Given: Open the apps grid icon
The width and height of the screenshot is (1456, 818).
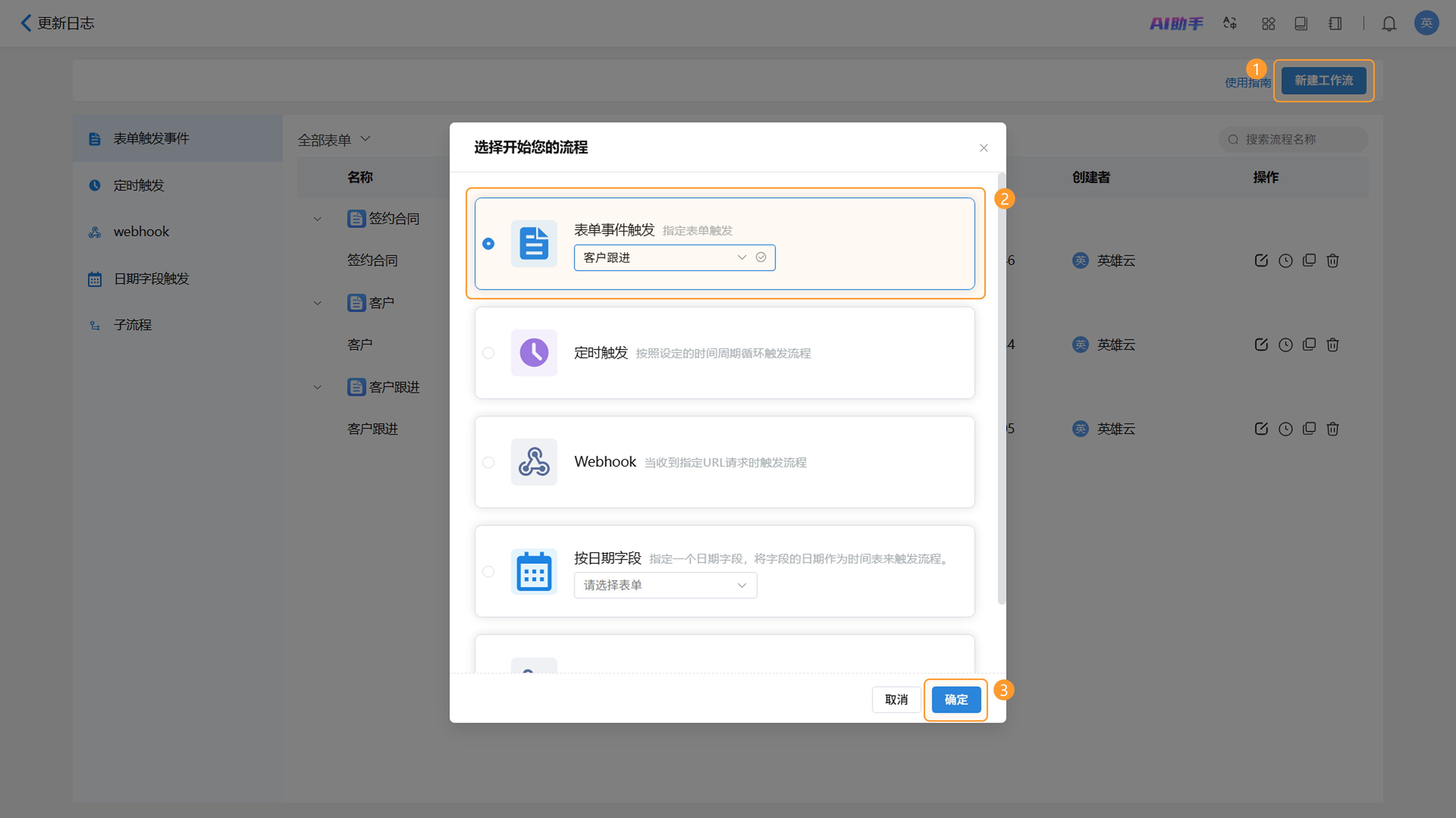Looking at the screenshot, I should coord(1268,23).
